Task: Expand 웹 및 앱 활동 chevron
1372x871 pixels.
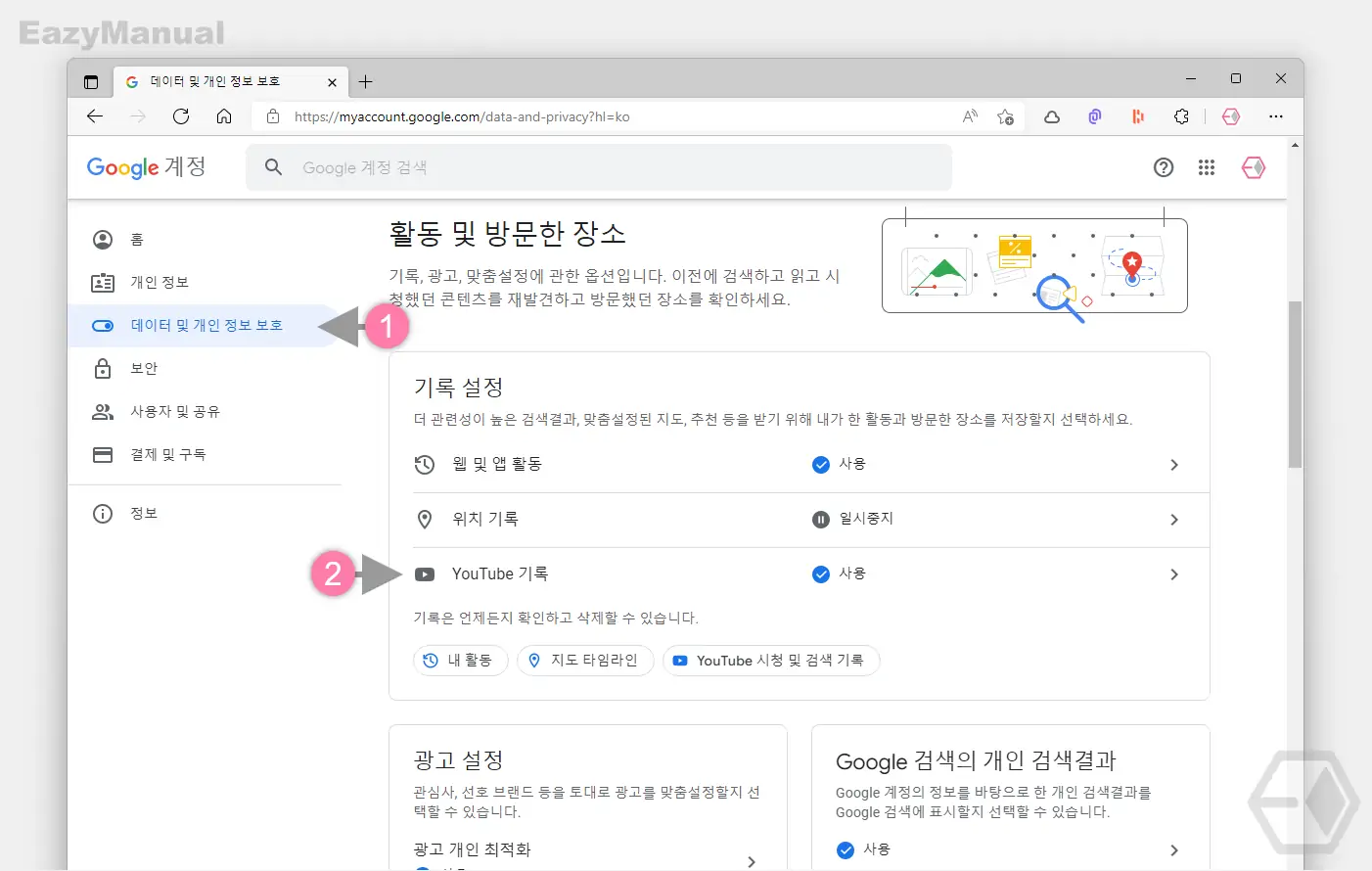Action: click(1174, 465)
